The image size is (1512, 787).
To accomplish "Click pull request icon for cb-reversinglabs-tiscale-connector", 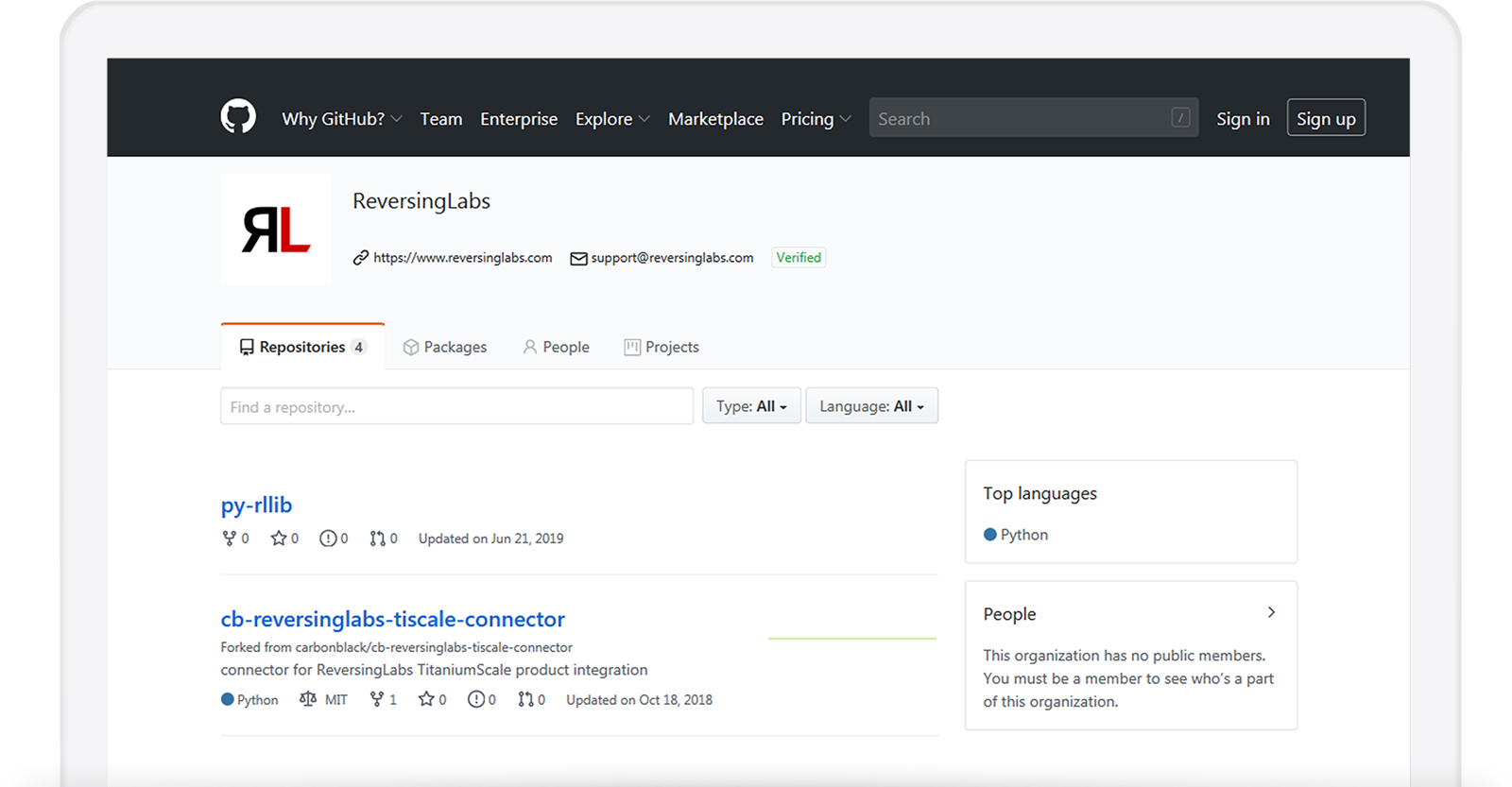I will (525, 699).
